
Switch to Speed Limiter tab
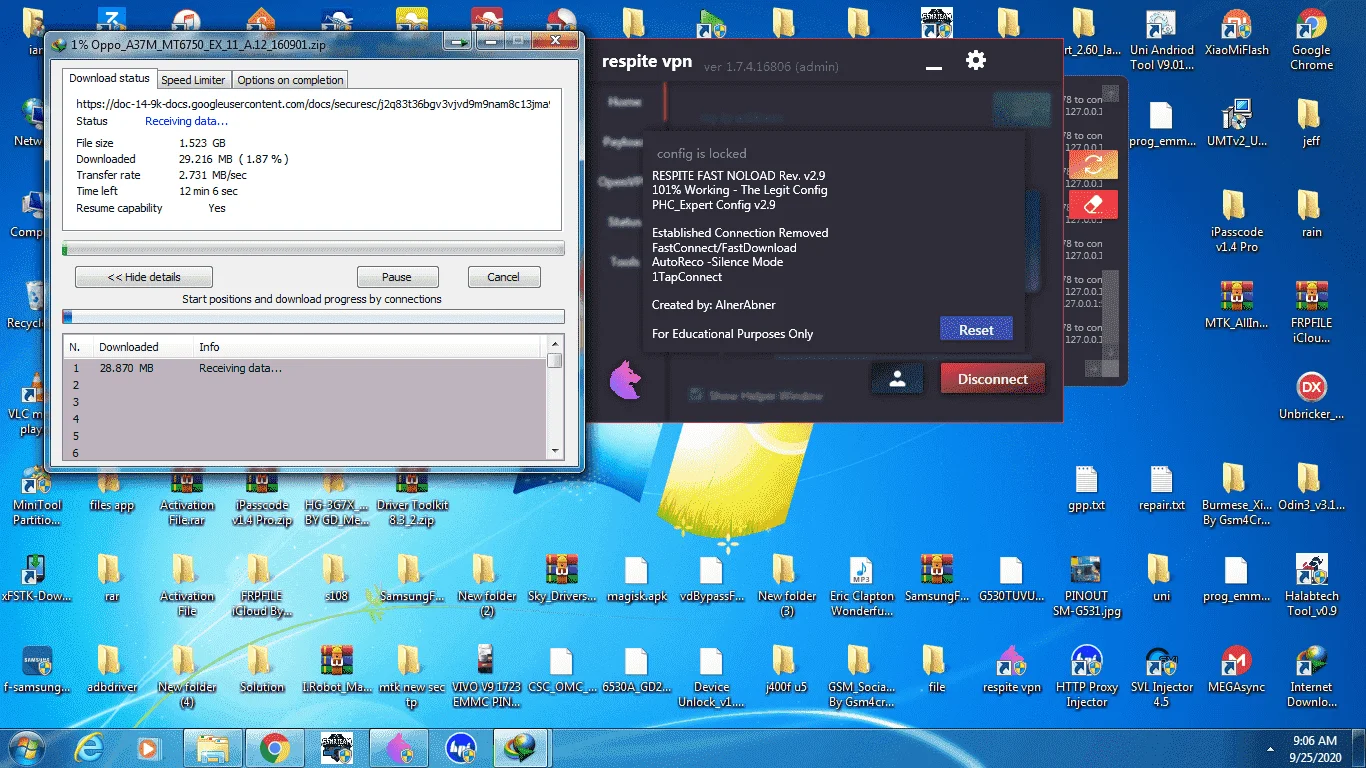[x=193, y=80]
